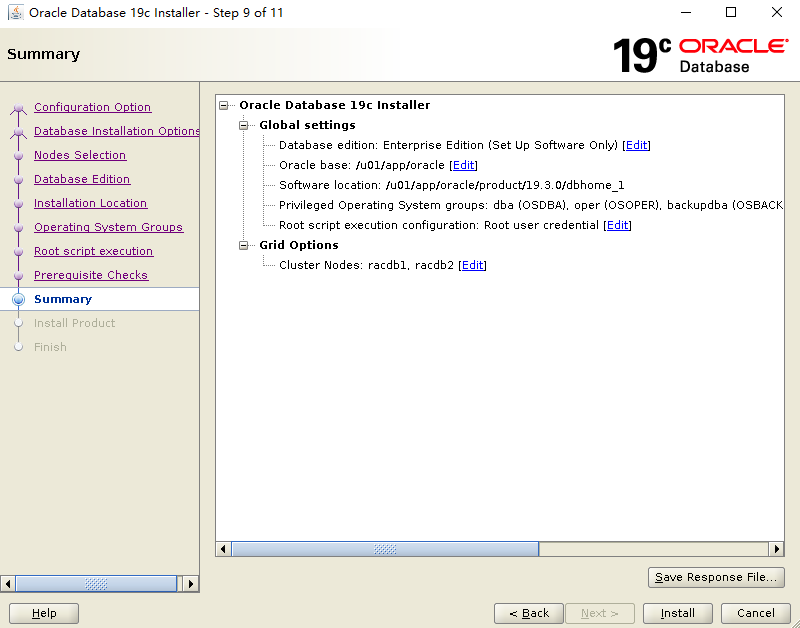800x628 pixels.
Task: Collapse the Grid Options tree node
Action: point(243,245)
